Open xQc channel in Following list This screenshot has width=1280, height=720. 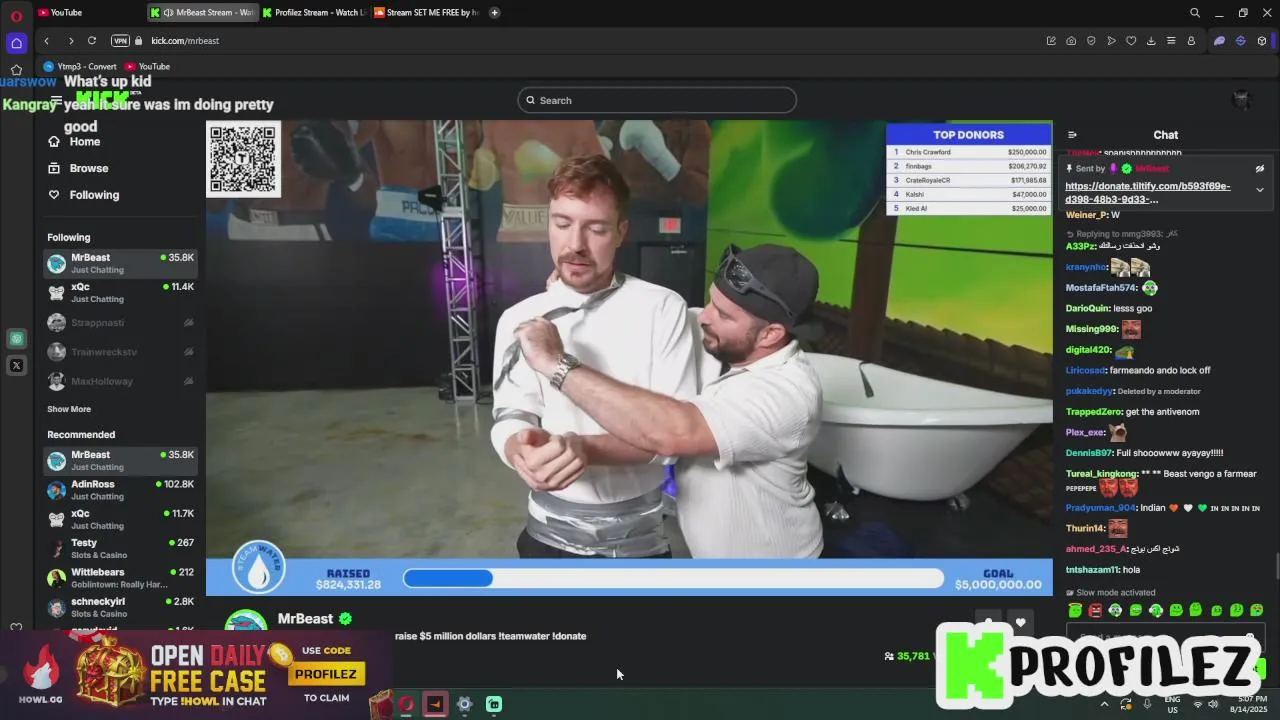(x=120, y=292)
